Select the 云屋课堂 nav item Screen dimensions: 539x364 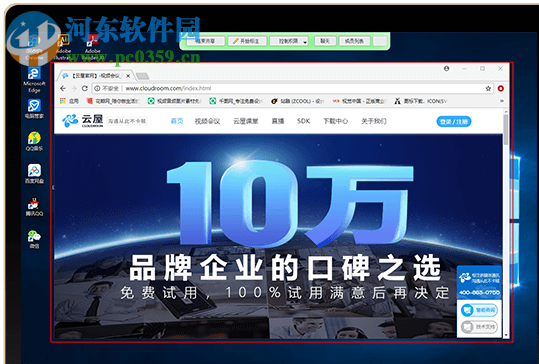click(x=246, y=121)
